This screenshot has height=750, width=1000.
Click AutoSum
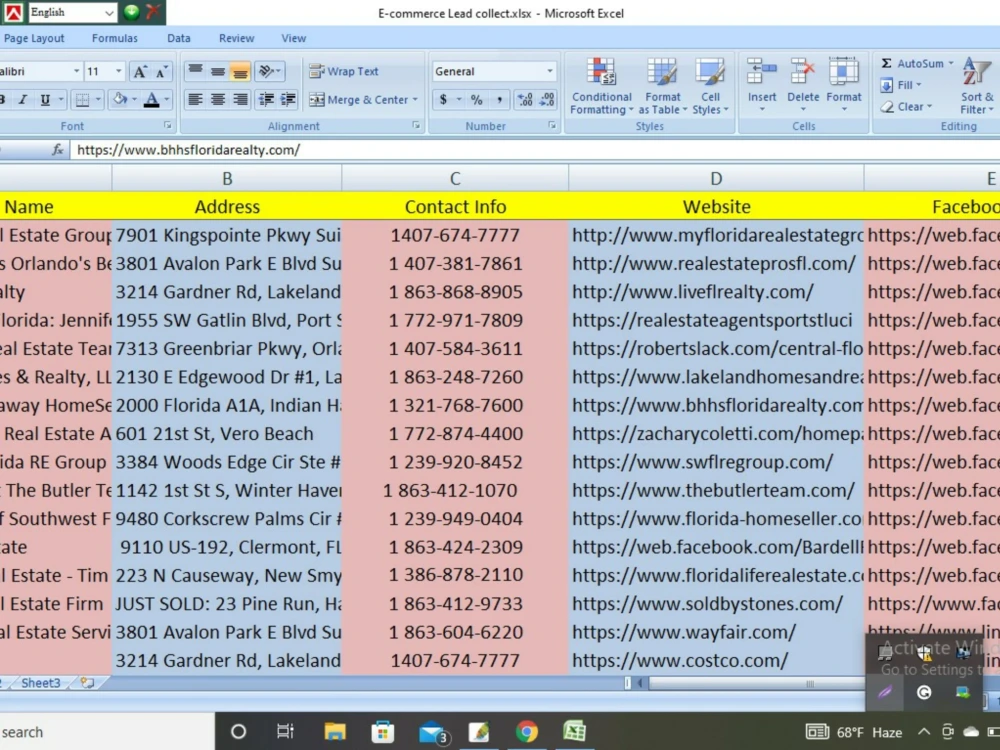pyautogui.click(x=912, y=63)
